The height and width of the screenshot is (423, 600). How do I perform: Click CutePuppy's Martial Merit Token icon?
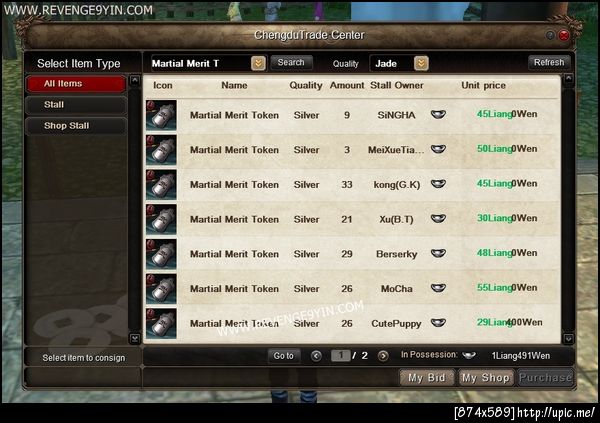pyautogui.click(x=161, y=324)
